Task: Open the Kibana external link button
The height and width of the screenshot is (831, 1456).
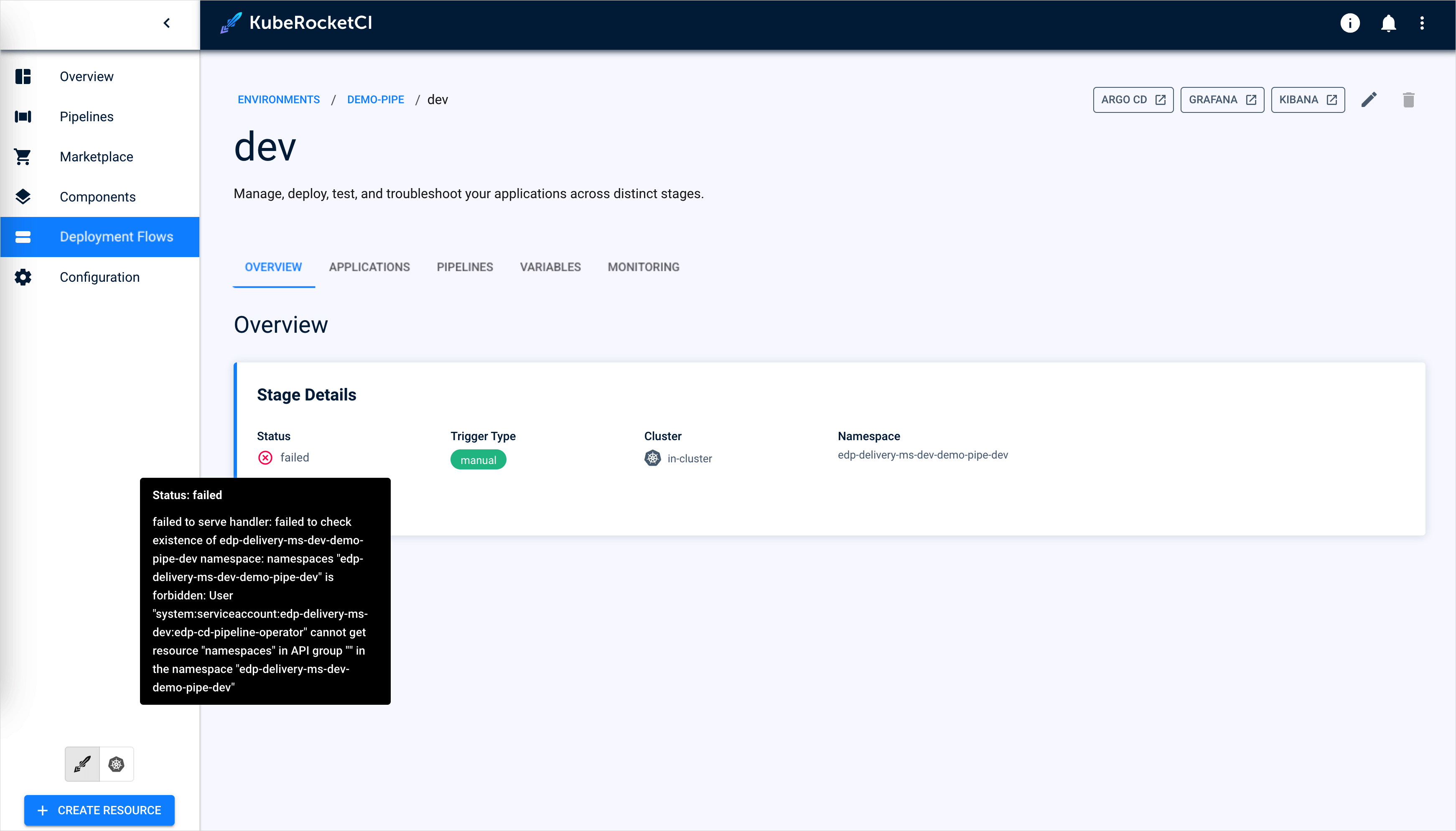Action: (x=1307, y=99)
